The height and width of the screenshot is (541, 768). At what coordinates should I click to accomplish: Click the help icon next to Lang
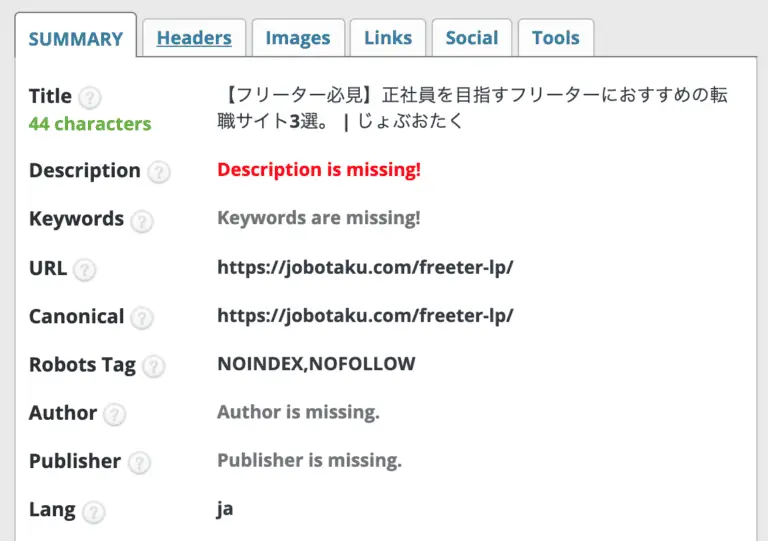[94, 512]
